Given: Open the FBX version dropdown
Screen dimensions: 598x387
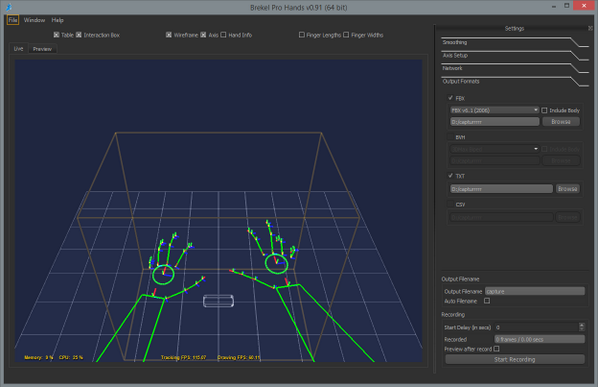Looking at the screenshot, I should point(494,110).
